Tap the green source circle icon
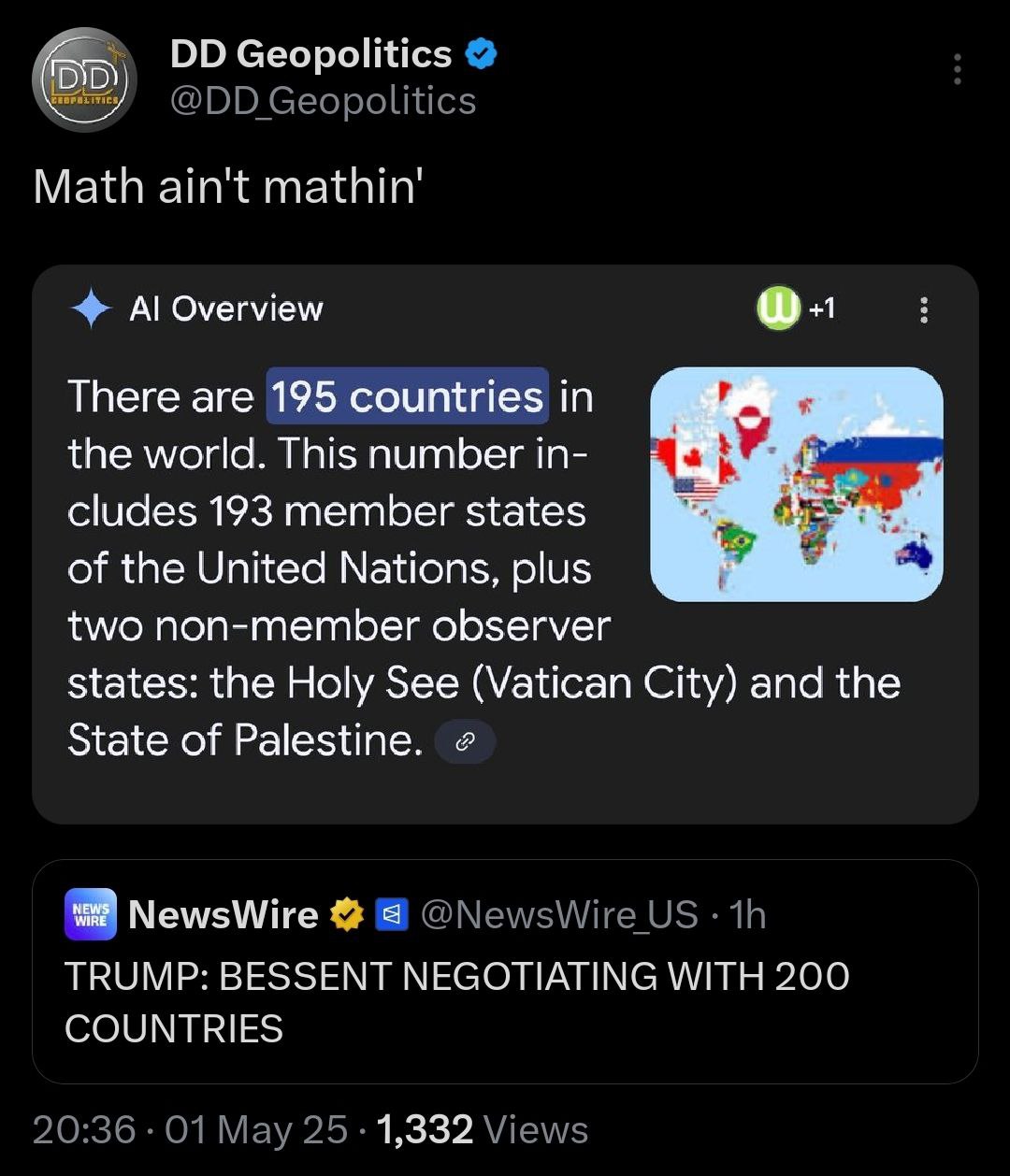This screenshot has height=1176, width=1010. [778, 308]
